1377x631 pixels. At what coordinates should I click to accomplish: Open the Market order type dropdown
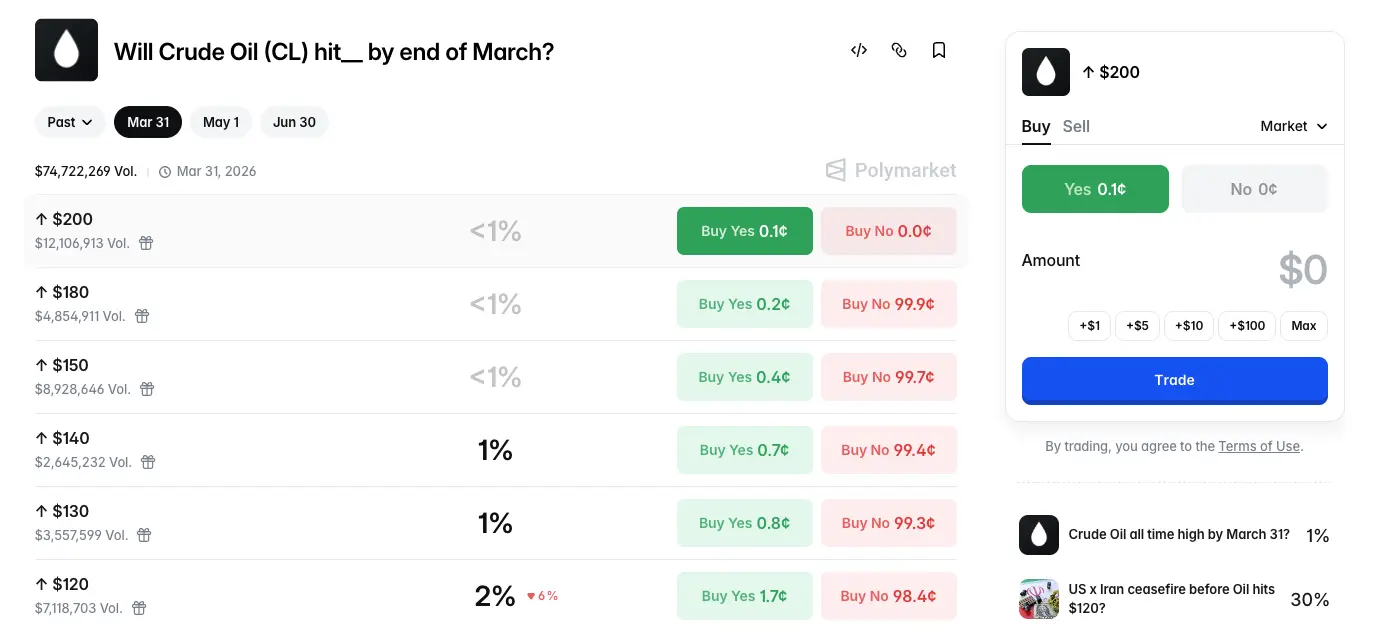pos(1293,126)
